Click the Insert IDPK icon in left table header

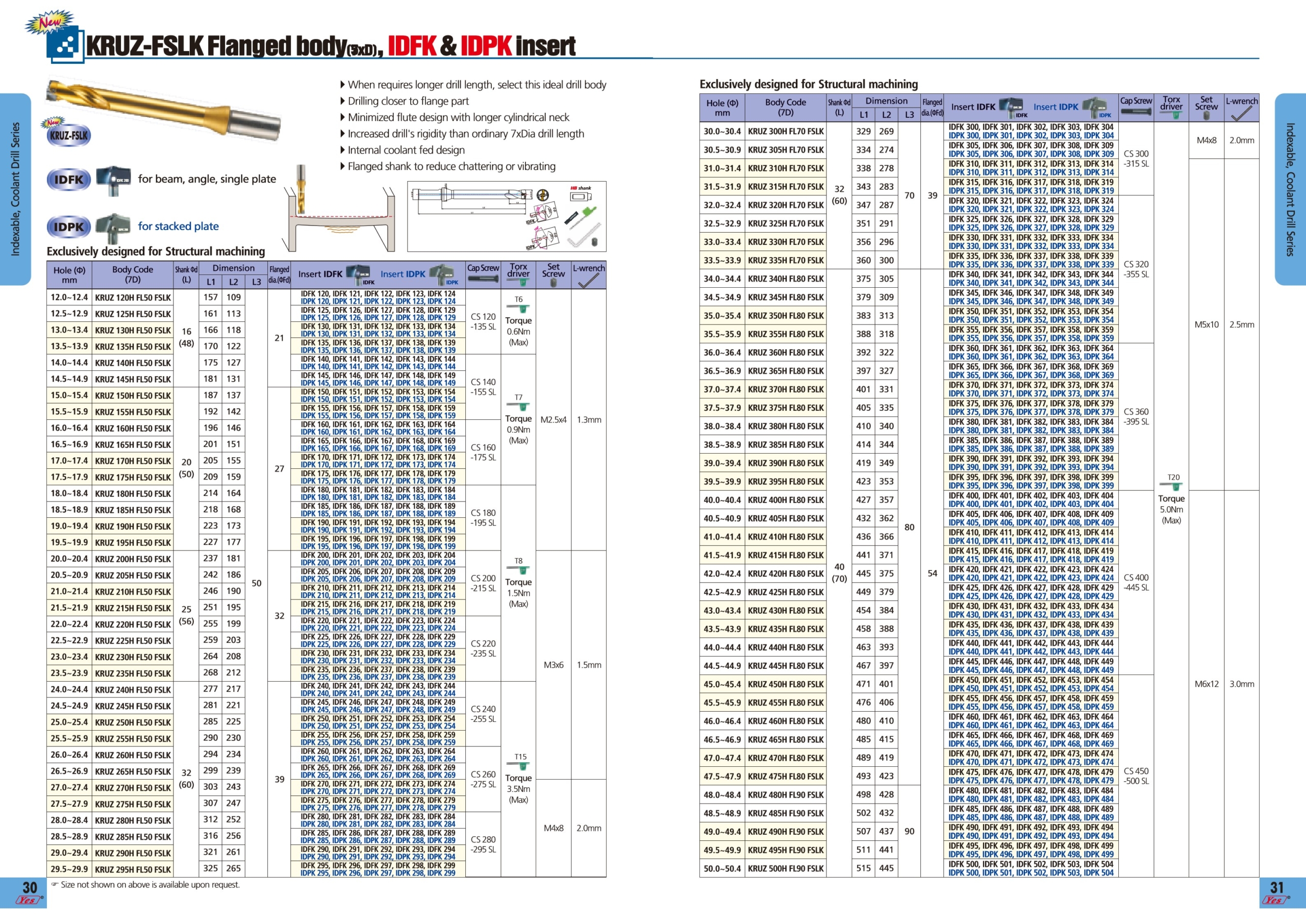click(441, 274)
